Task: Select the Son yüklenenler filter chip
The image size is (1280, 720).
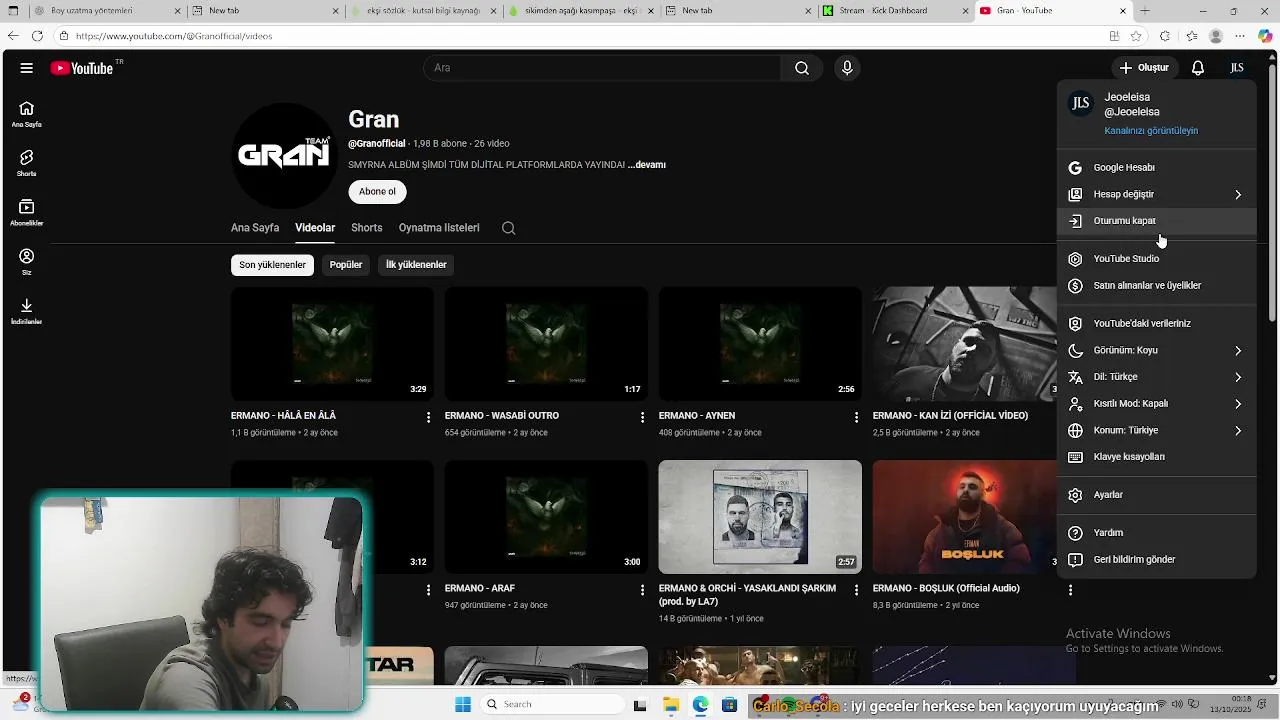Action: 272,265
